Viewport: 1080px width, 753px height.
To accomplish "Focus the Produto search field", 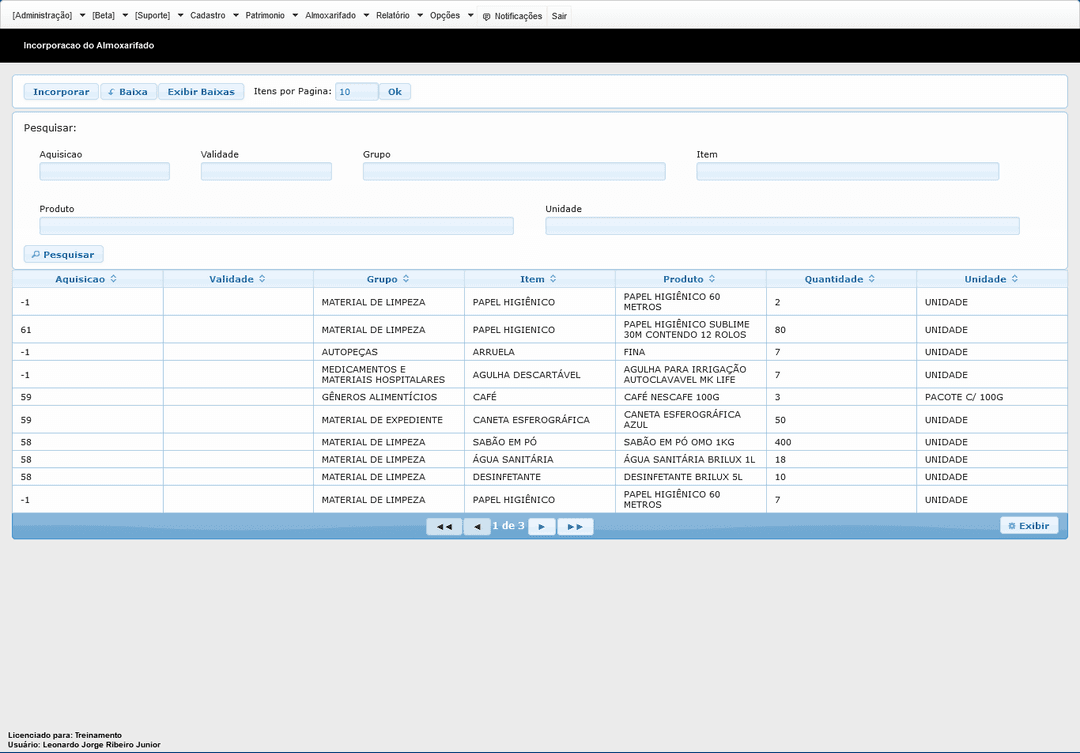I will [x=276, y=226].
